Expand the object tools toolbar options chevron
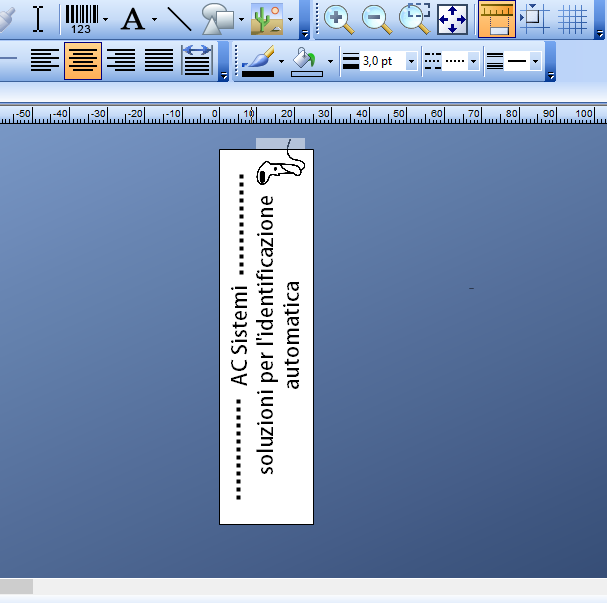The width and height of the screenshot is (607, 603). click(305, 34)
